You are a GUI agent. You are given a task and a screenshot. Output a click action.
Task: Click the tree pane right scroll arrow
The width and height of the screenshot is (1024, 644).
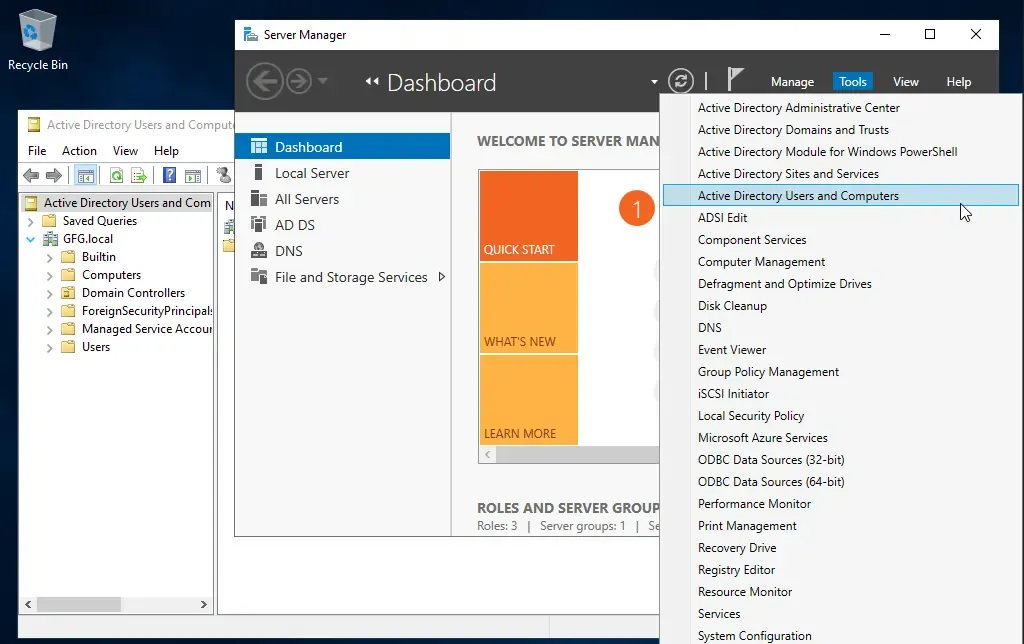(x=203, y=605)
